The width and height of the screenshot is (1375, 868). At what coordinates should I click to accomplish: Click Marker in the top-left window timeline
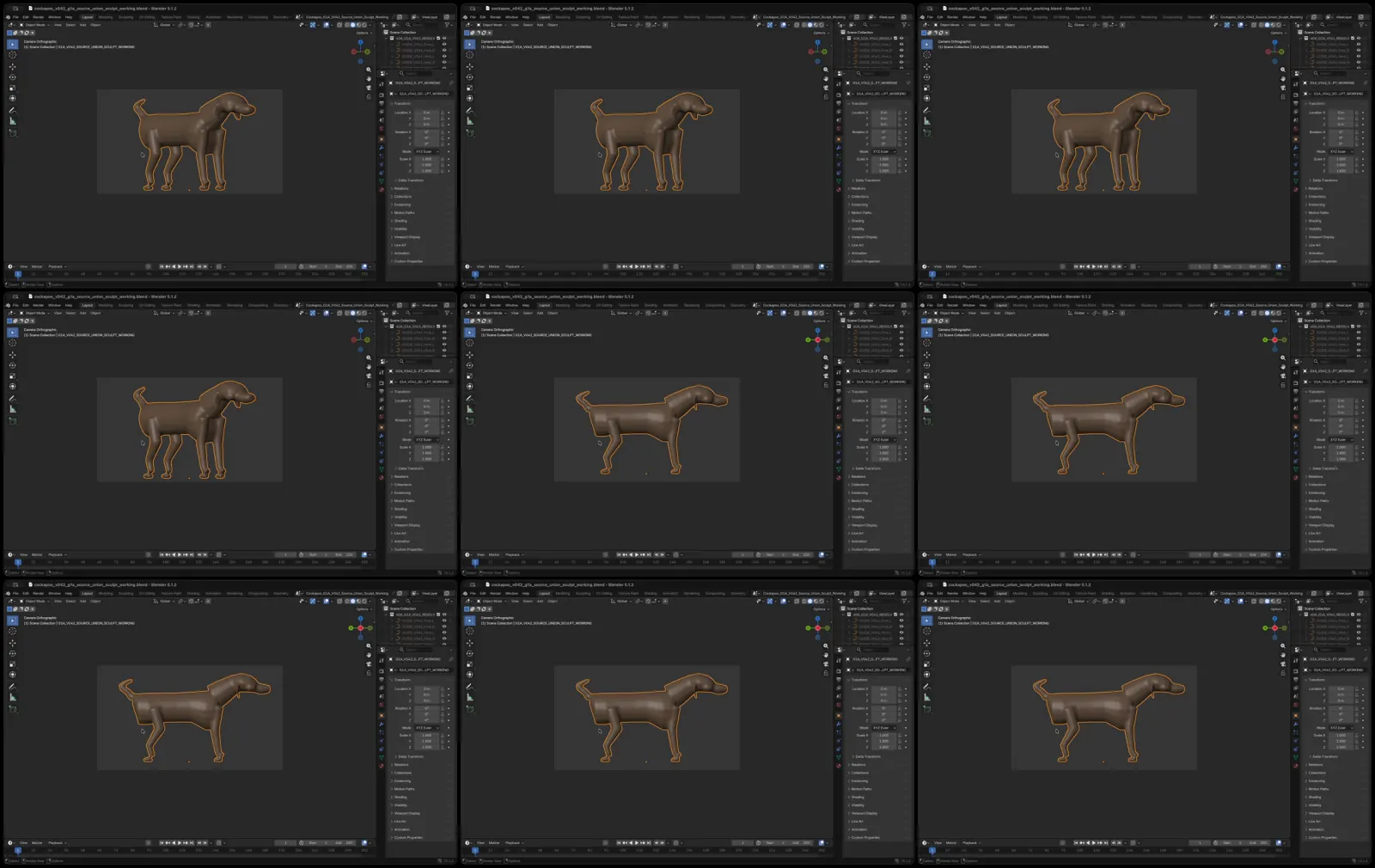[37, 266]
